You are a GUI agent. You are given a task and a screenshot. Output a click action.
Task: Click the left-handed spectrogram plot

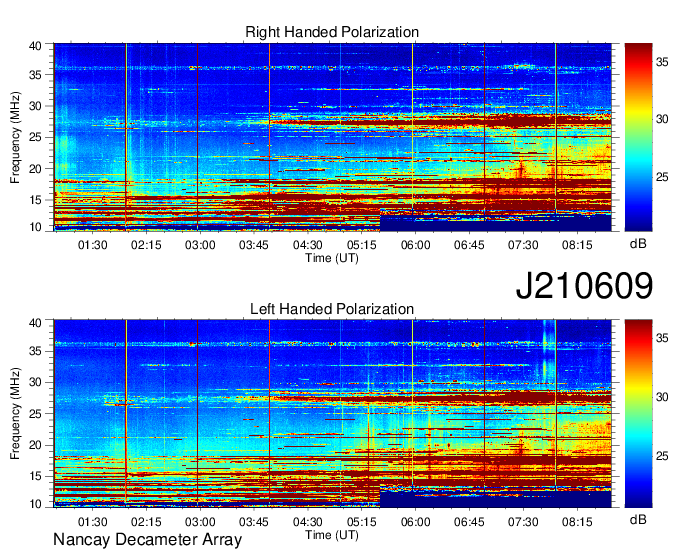pos(333,414)
